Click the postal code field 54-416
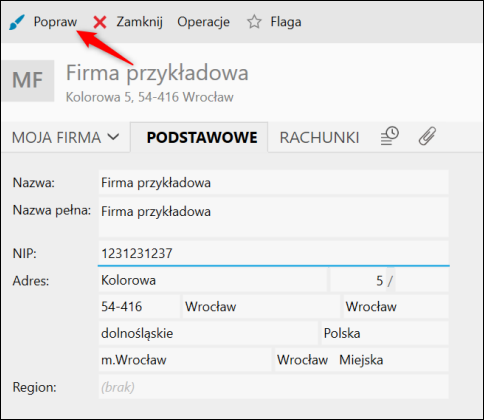 [139, 307]
